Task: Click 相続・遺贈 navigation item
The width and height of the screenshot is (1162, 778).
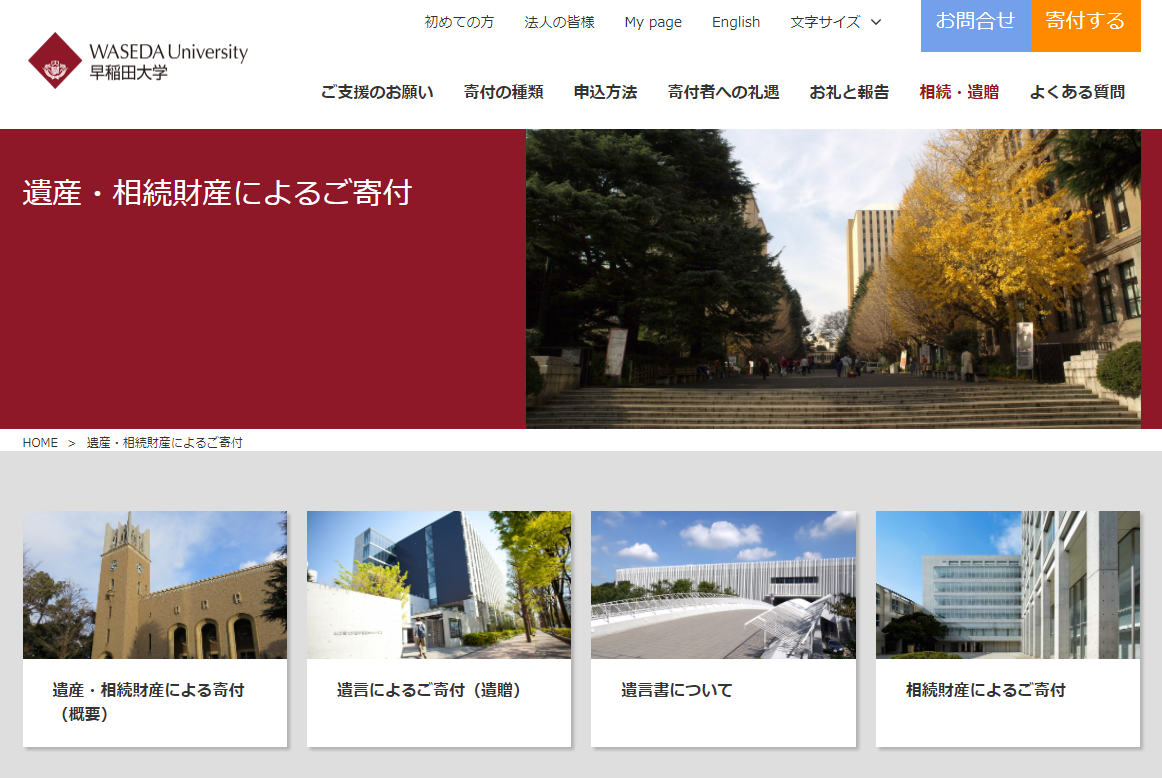Action: pos(958,92)
